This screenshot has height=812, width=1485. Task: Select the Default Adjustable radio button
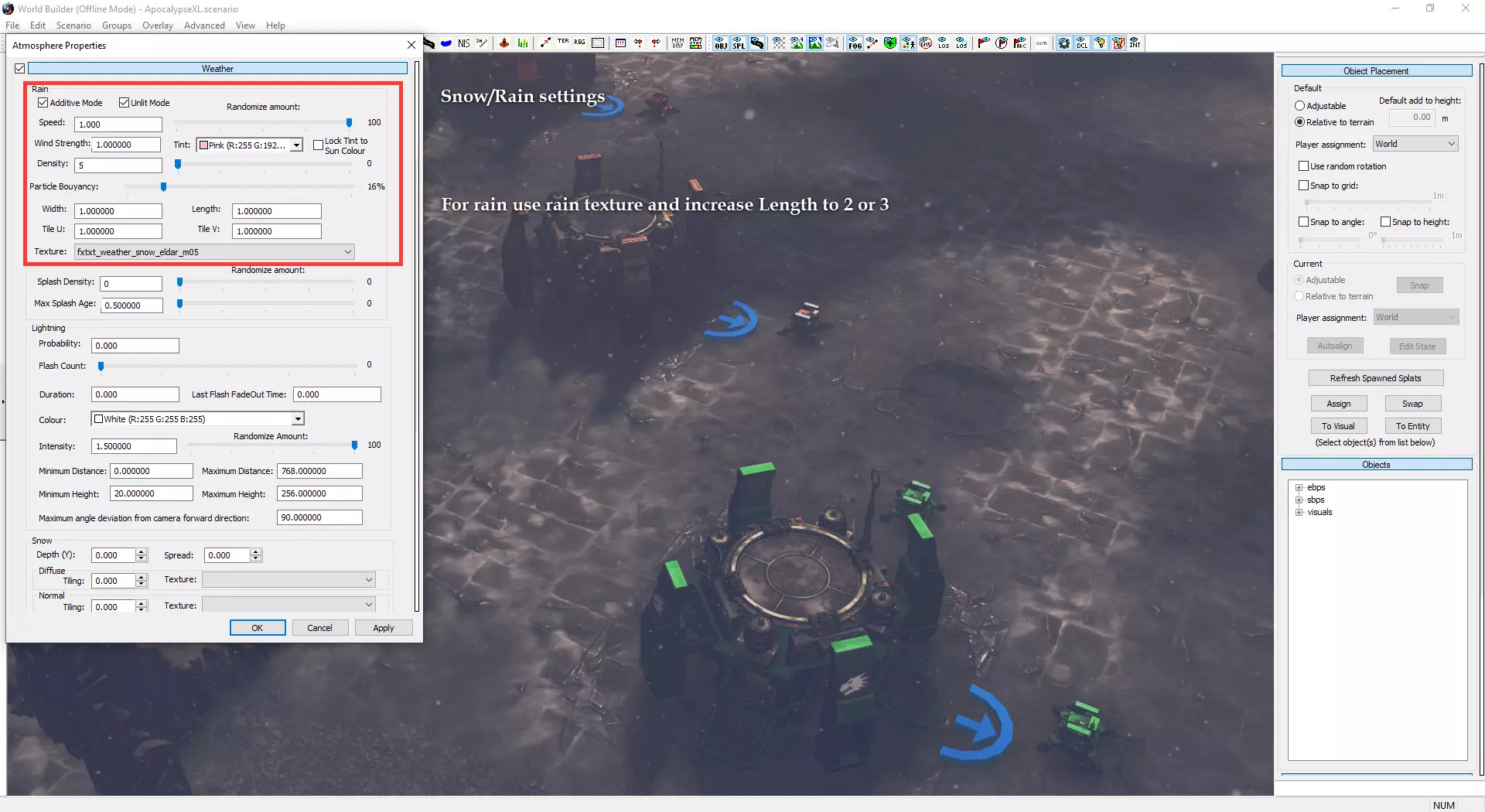[x=1299, y=106]
